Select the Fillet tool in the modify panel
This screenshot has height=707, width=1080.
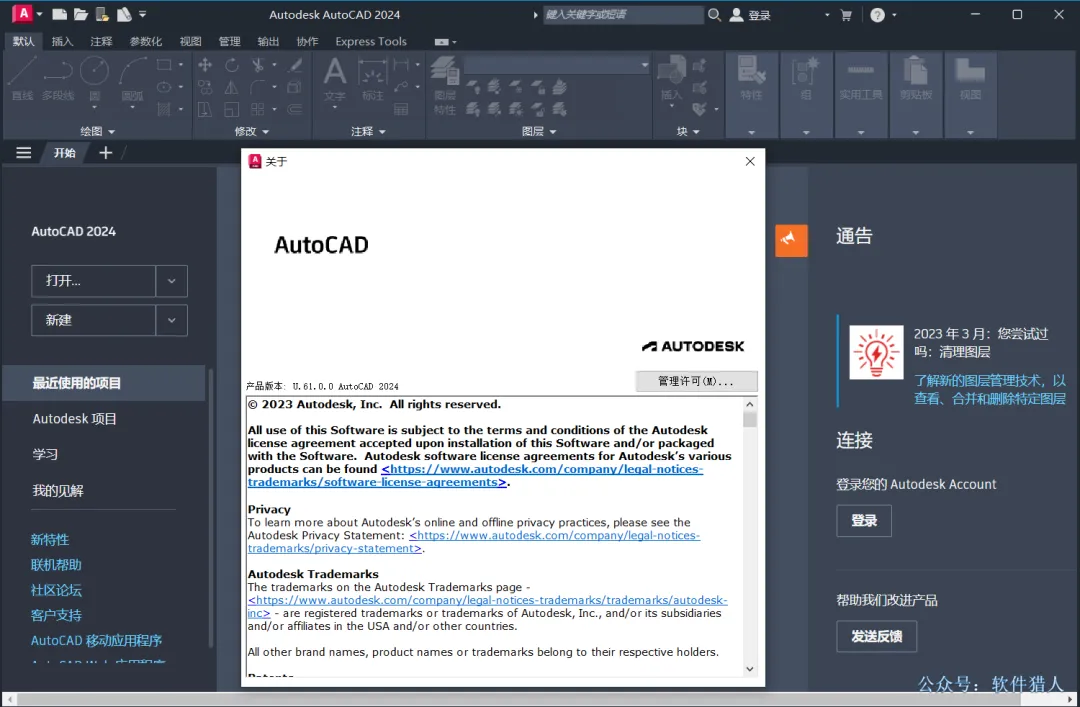[258, 87]
